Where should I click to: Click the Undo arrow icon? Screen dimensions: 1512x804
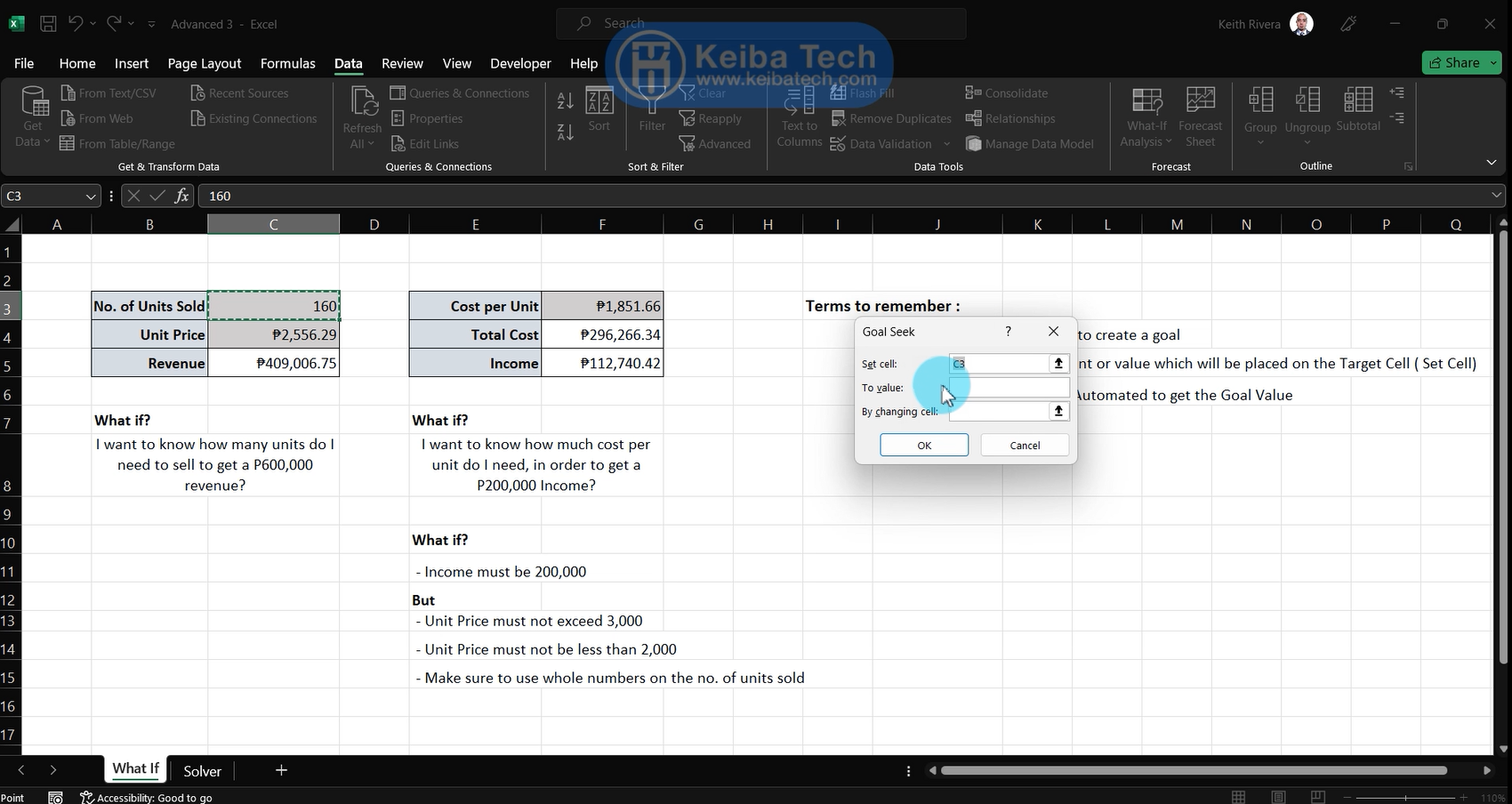pyautogui.click(x=76, y=24)
